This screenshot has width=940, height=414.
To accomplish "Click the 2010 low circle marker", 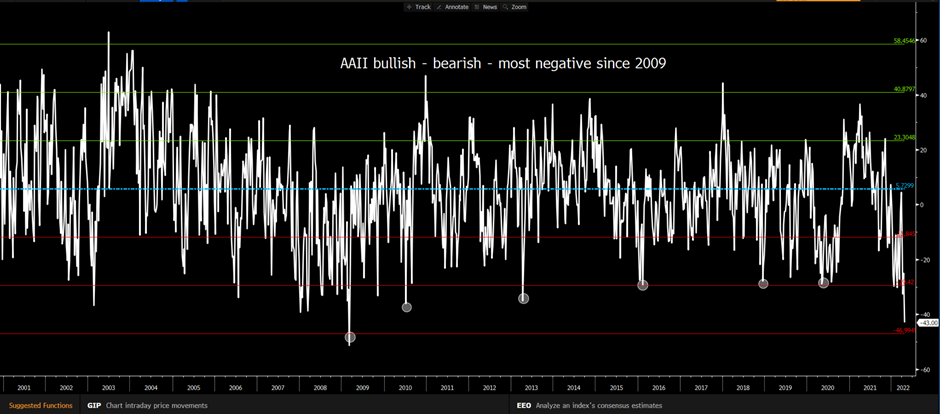I will coord(407,307).
